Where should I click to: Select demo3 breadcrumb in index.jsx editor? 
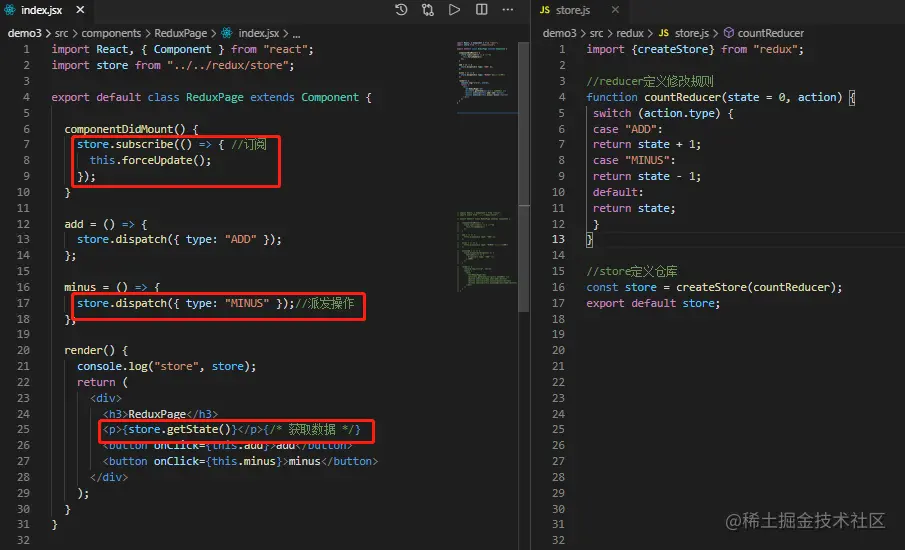(x=24, y=33)
